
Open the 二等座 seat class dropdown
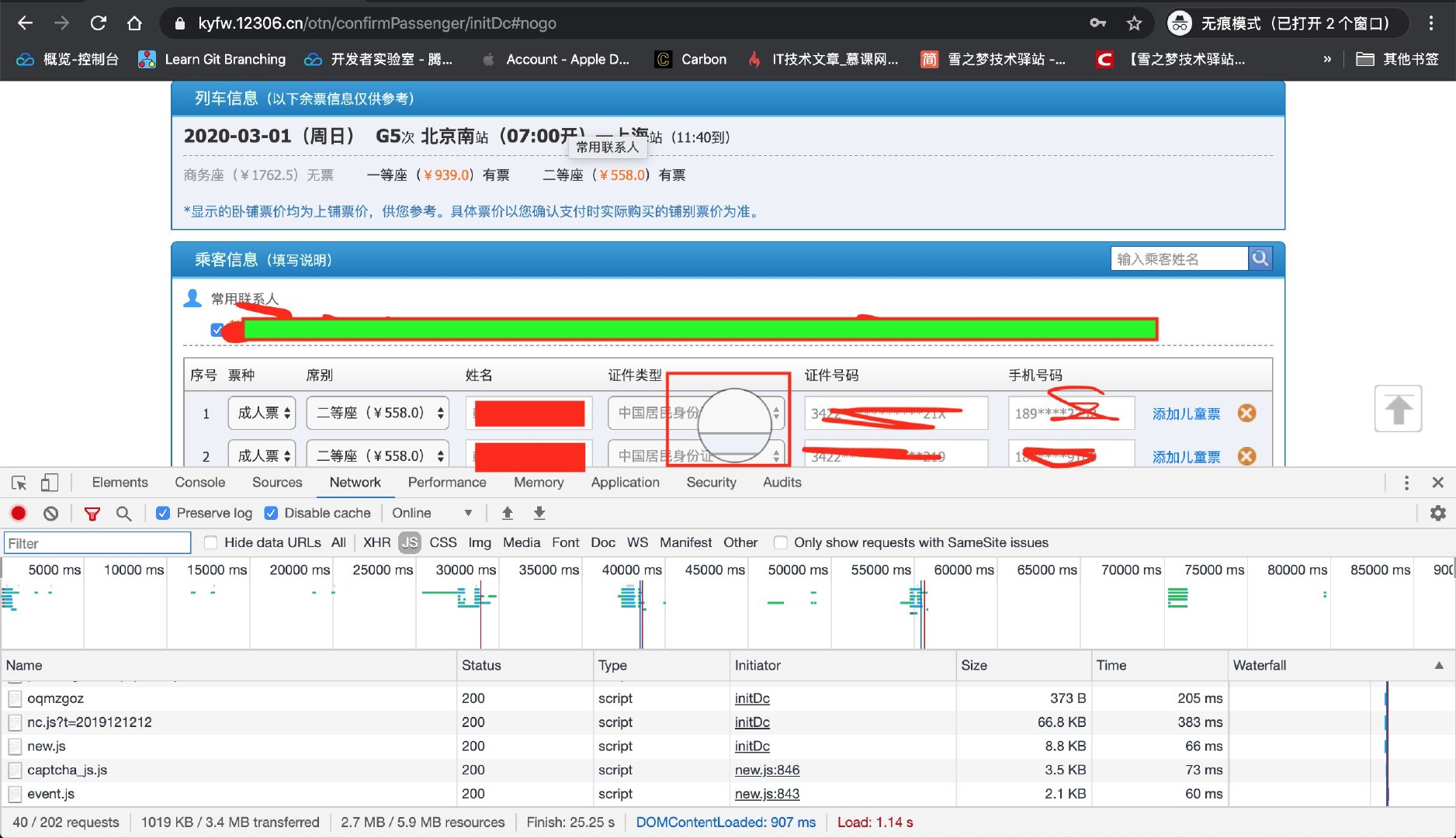(x=377, y=413)
